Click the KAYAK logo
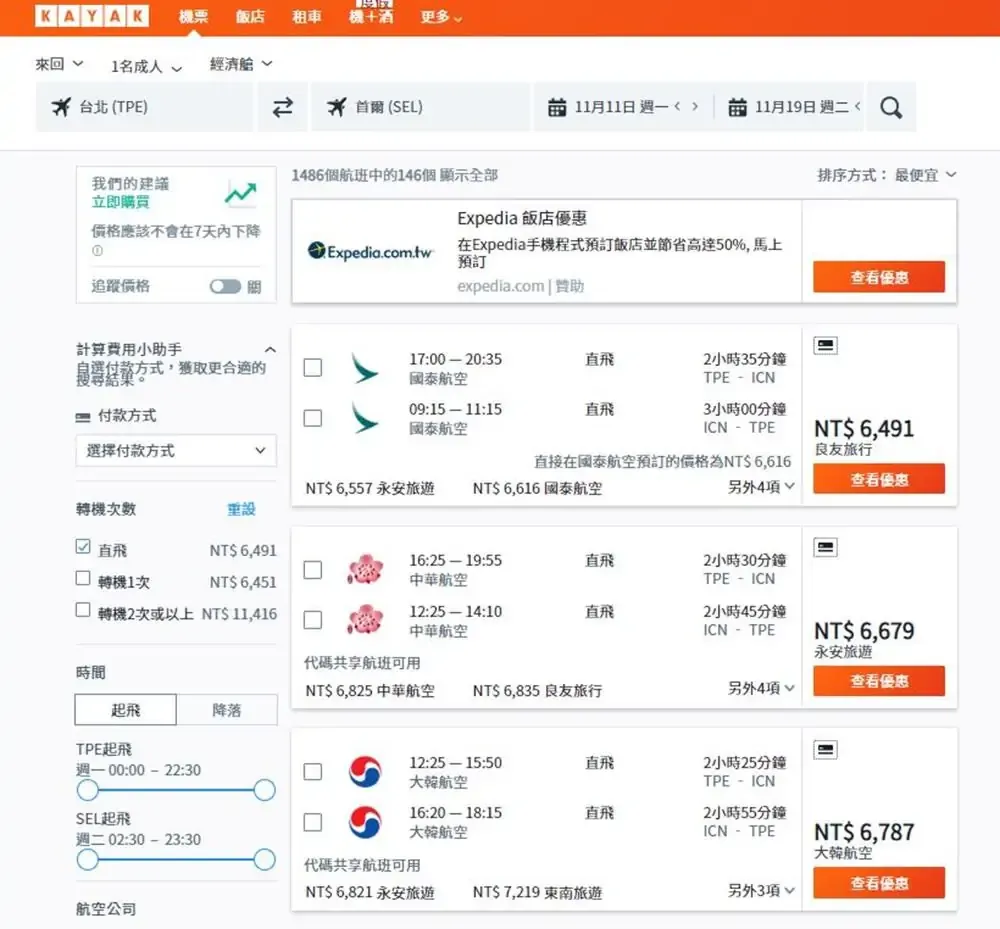The height and width of the screenshot is (929, 1000). point(91,16)
